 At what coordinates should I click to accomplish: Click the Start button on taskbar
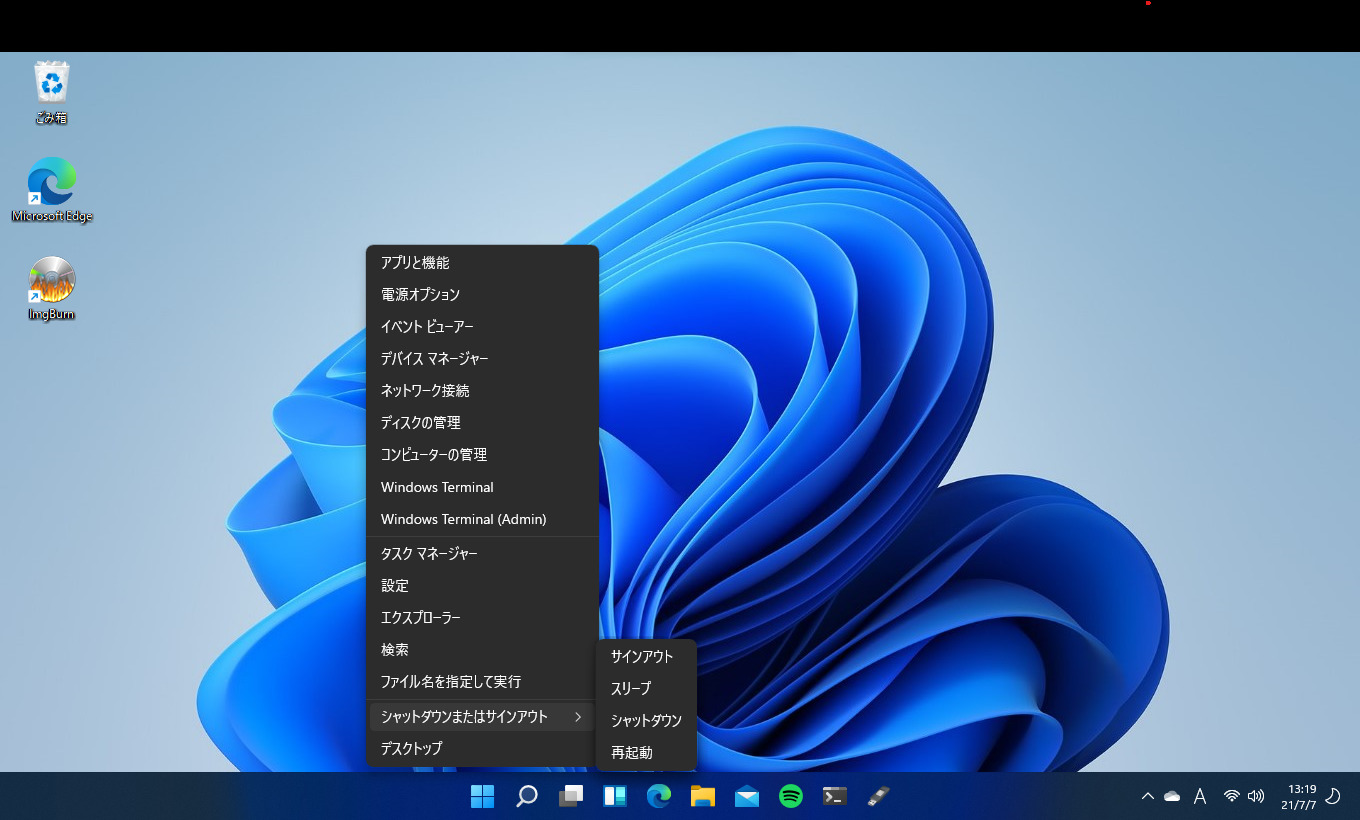click(x=482, y=796)
